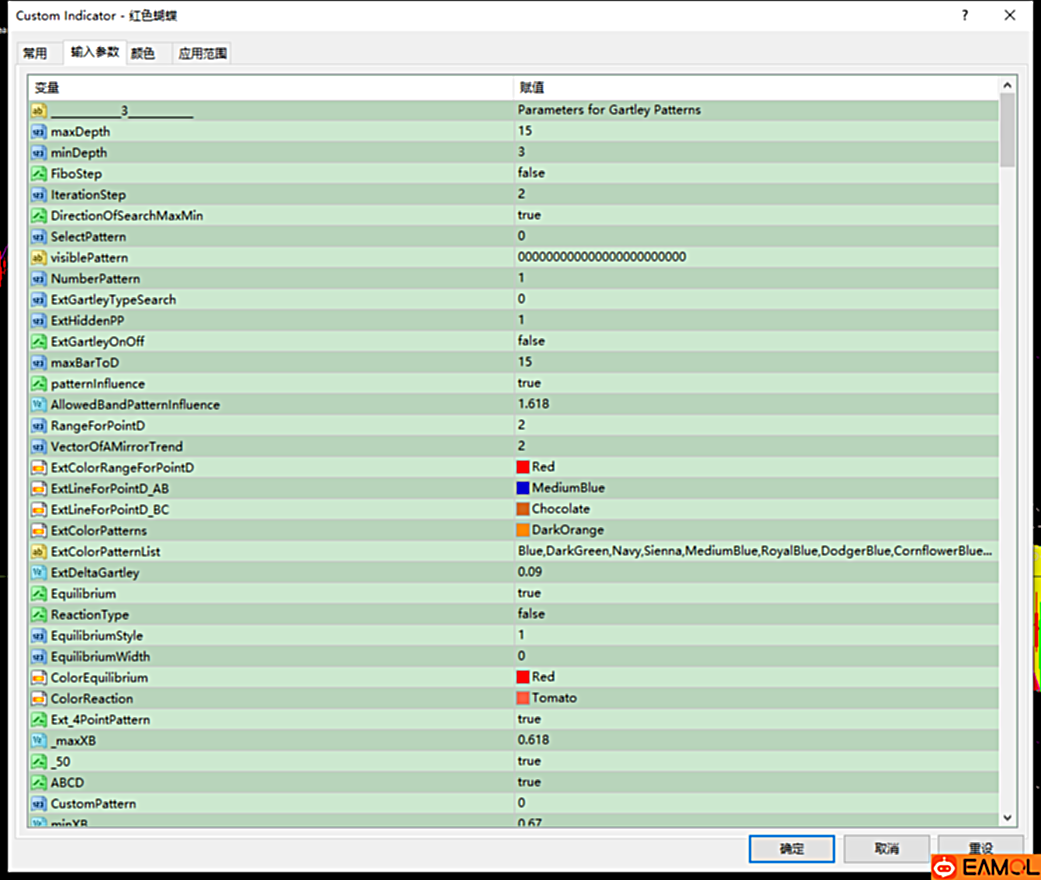This screenshot has height=880, width=1041.
Task: Click the MediumBlue color swatch
Action: [523, 488]
